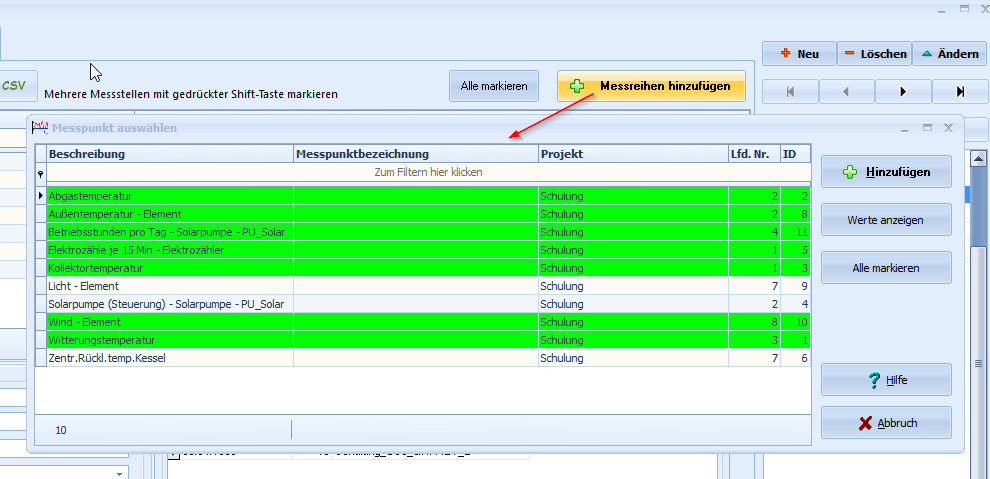Click Messreihen hinzufügen button
This screenshot has width=990, height=479.
click(x=651, y=87)
